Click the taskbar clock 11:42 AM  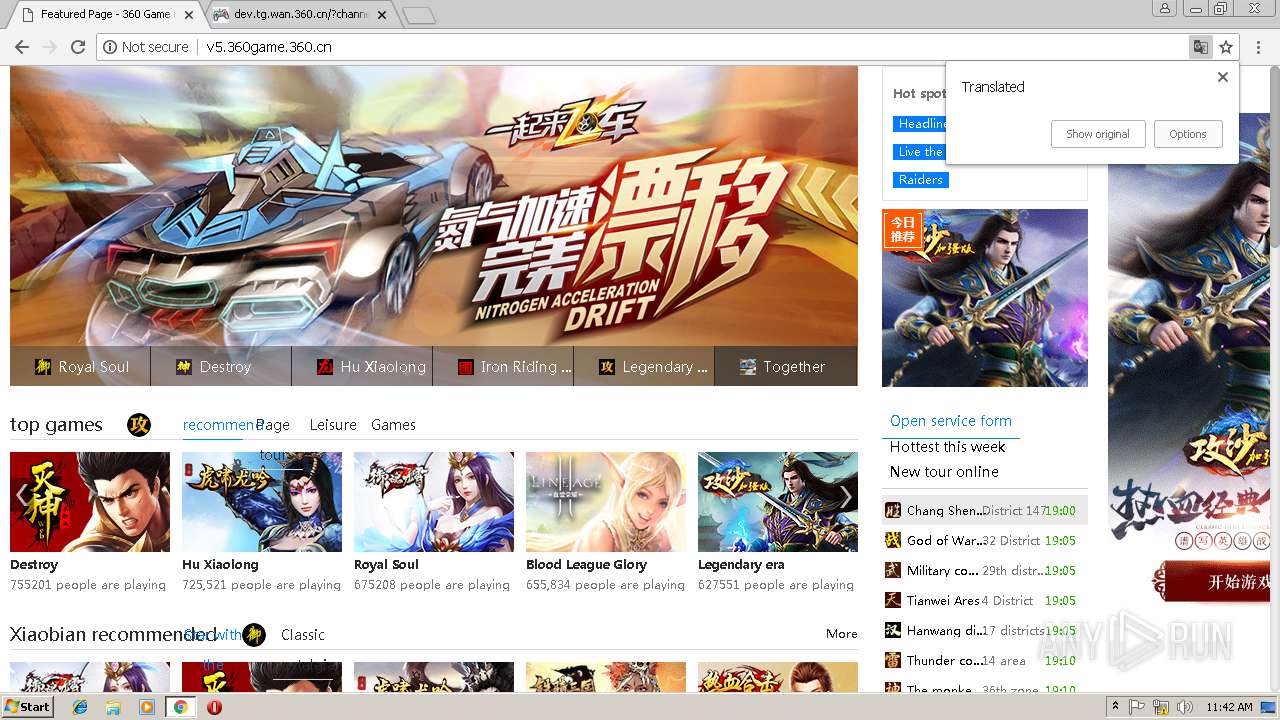coord(1229,707)
